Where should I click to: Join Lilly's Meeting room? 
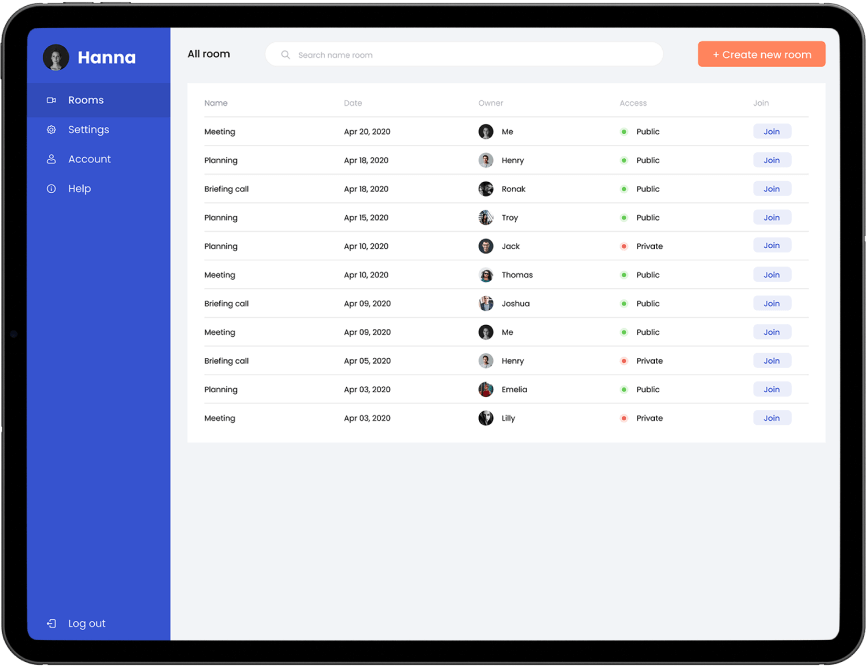tap(771, 418)
